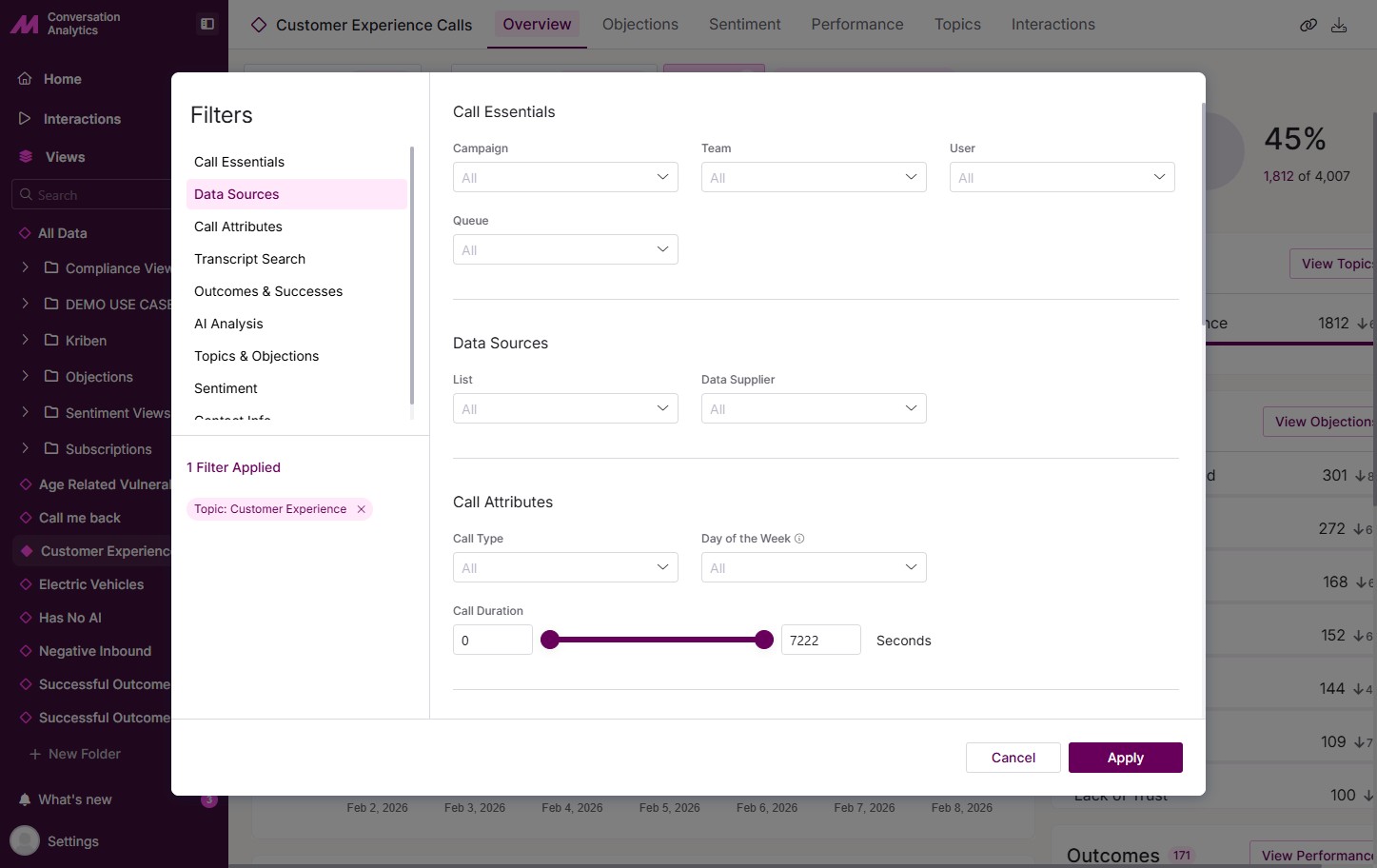Click the Subscriptions folder icon
The width and height of the screenshot is (1377, 868).
[51, 448]
